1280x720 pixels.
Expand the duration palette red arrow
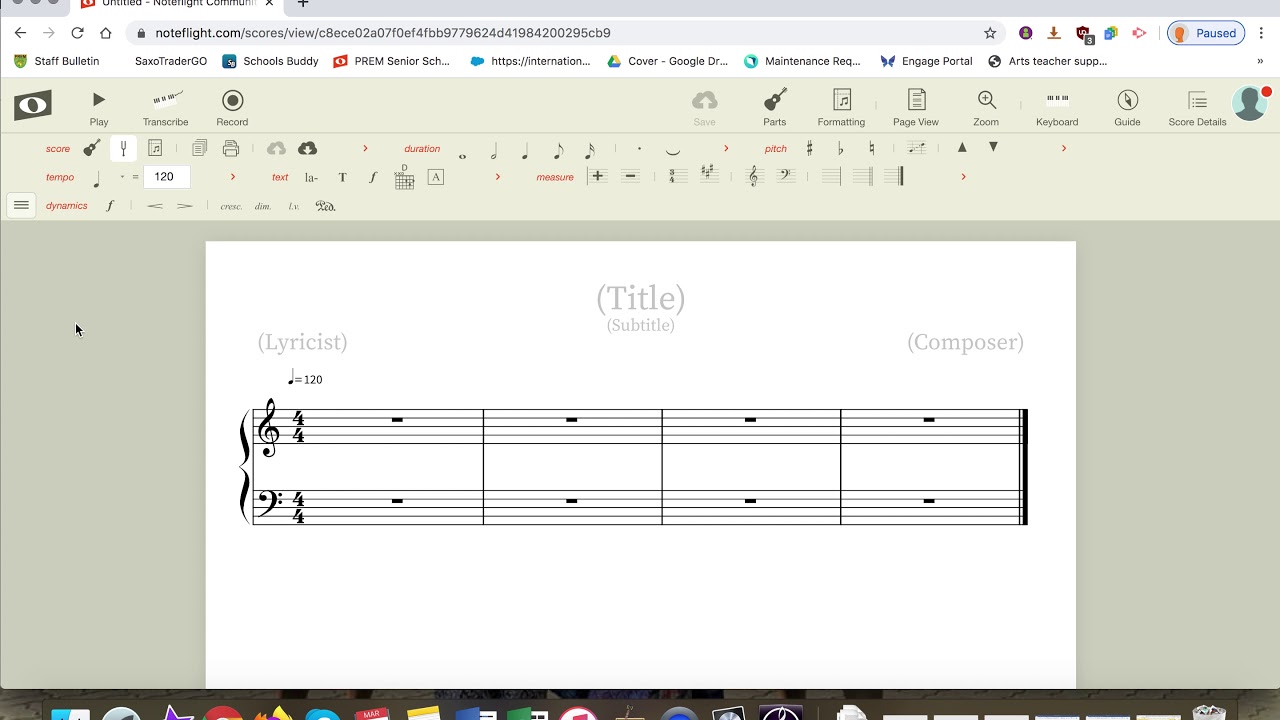[x=726, y=148]
